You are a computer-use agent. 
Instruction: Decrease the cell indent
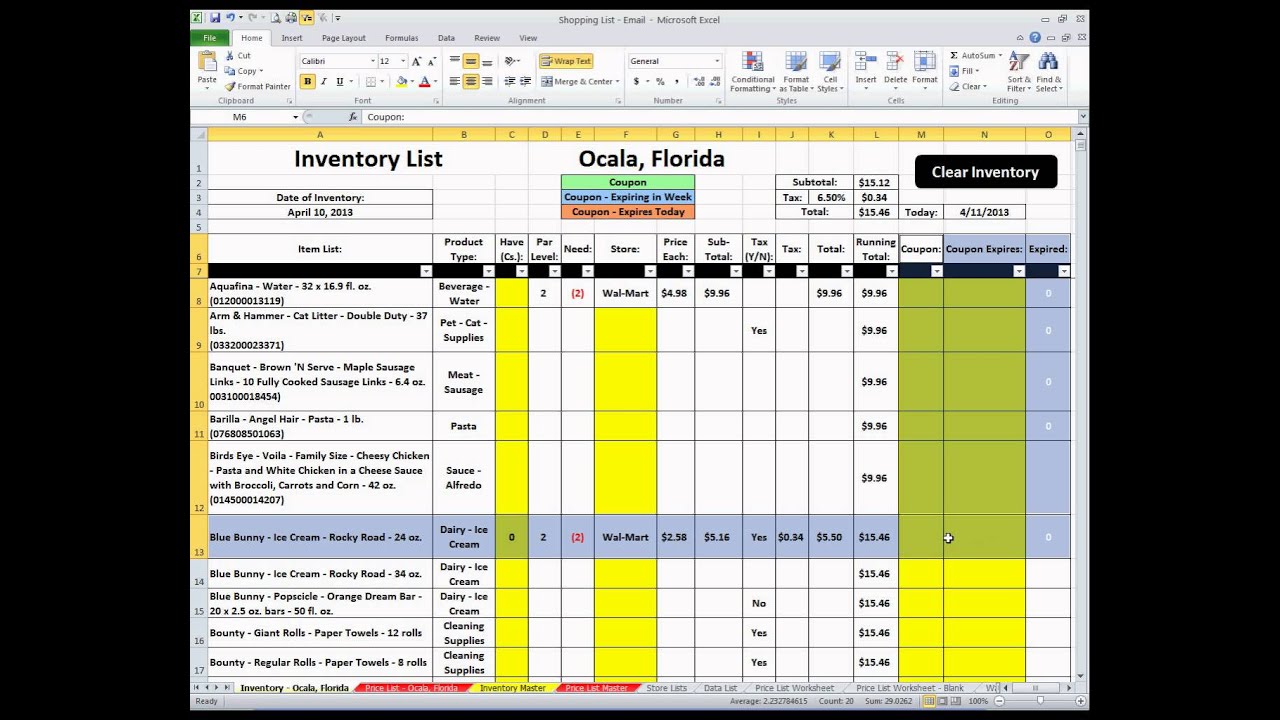tap(510, 82)
